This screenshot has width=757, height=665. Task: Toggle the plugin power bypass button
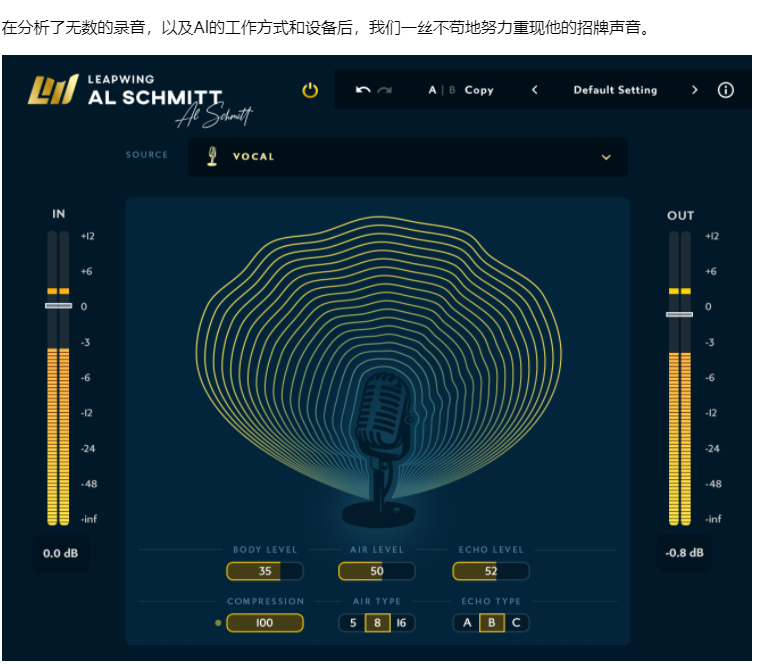click(x=310, y=90)
